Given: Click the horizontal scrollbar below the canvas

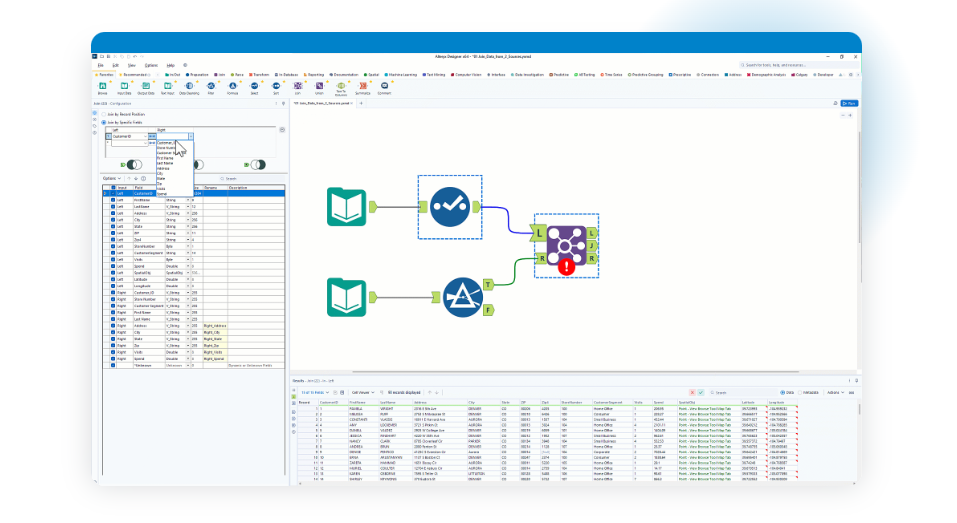Looking at the screenshot, I should (x=576, y=372).
